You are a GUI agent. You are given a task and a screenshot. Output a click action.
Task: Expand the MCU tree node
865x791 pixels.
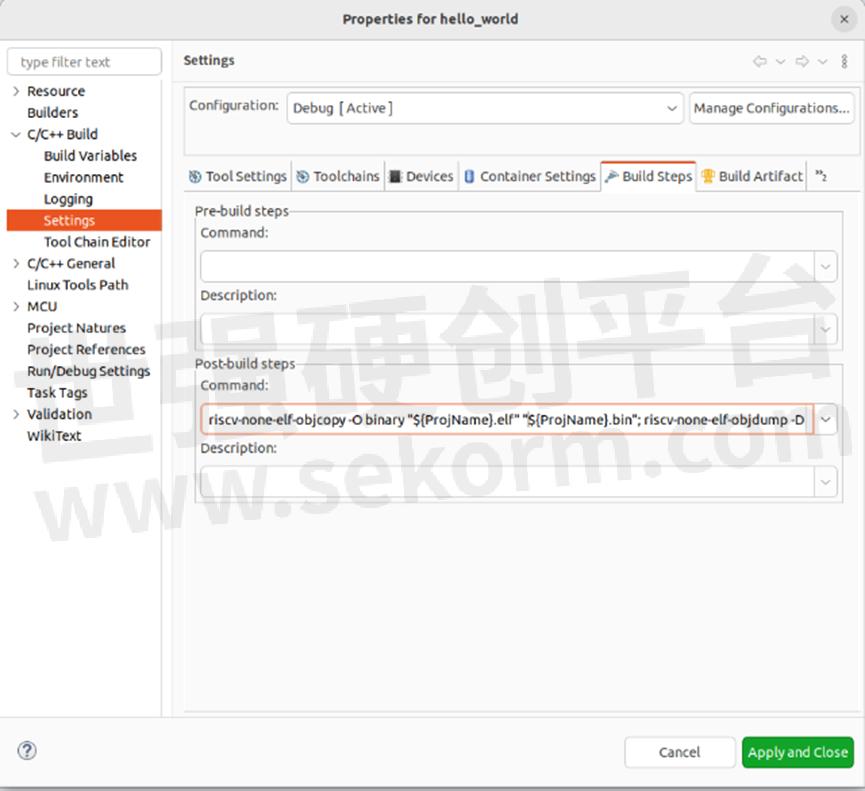click(x=16, y=306)
